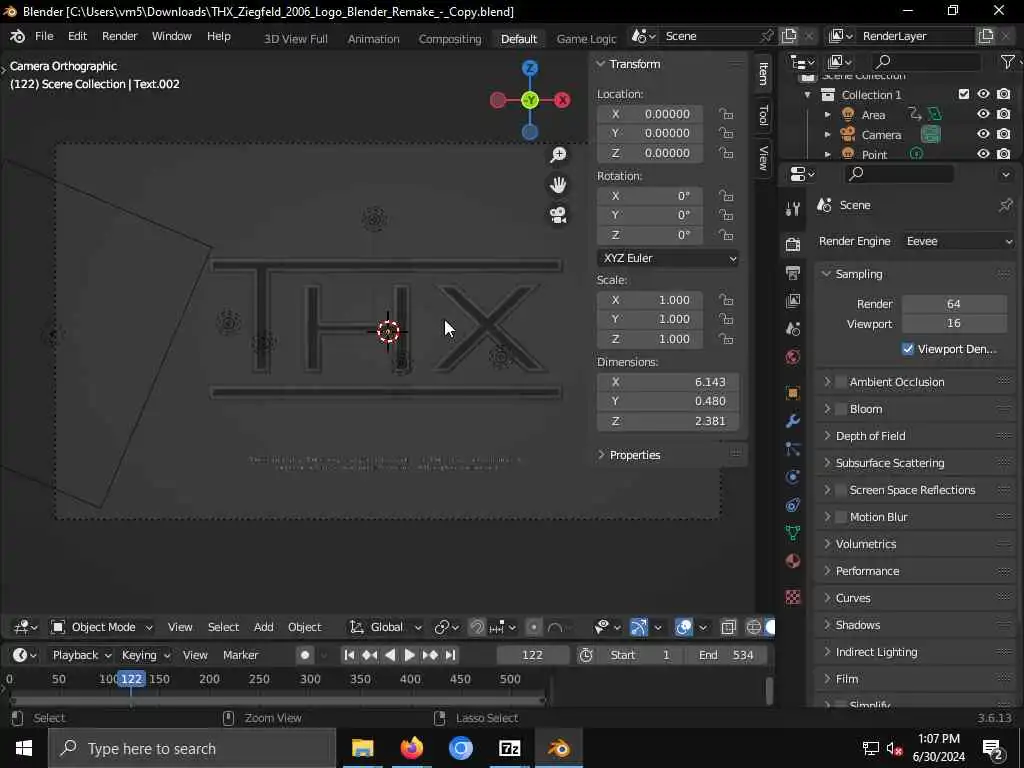Click the play animation button
This screenshot has width=1024, height=768.
point(409,654)
